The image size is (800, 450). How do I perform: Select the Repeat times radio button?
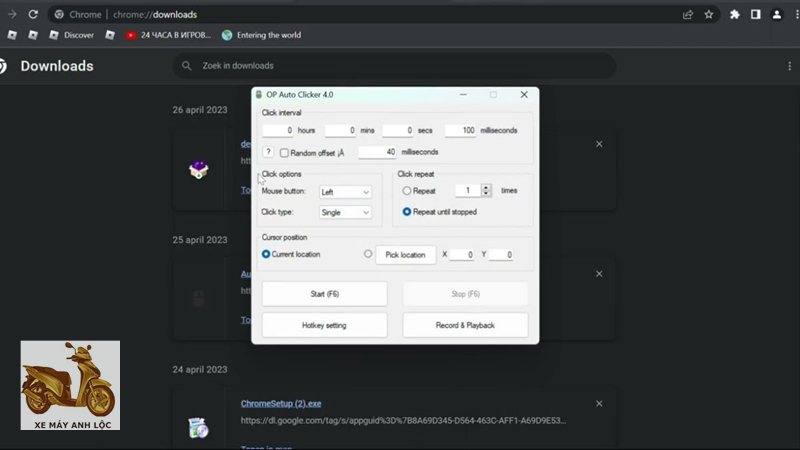click(407, 191)
